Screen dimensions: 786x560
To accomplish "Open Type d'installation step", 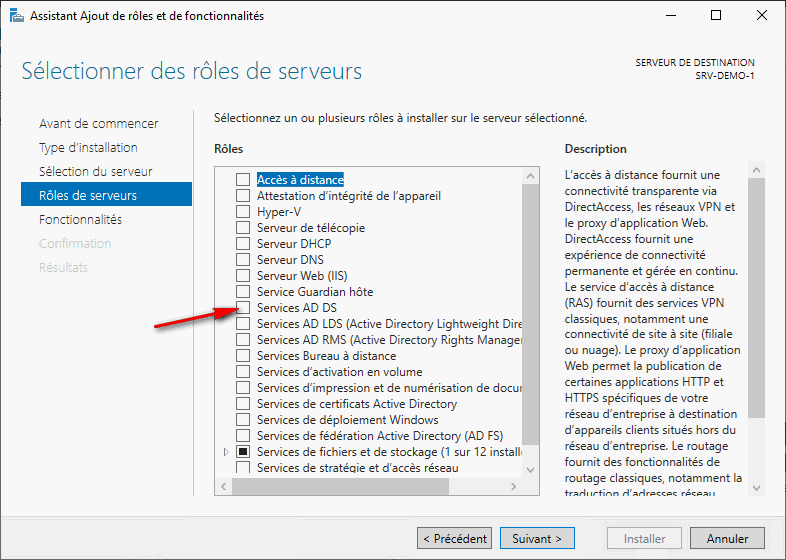I will [88, 147].
